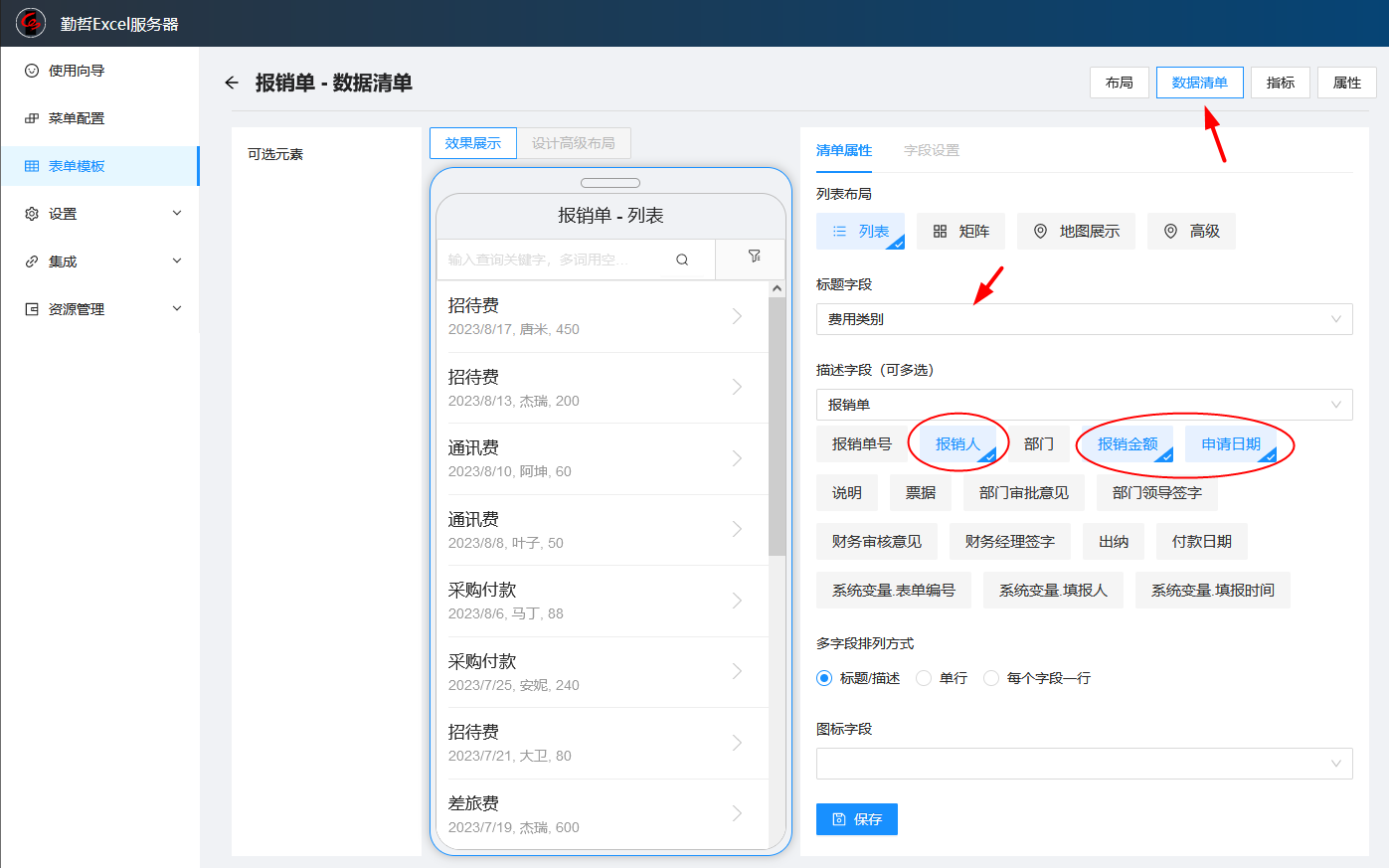Click the preview list vertical scrollbar
This screenshot has width=1389, height=868.
pyautogui.click(x=777, y=428)
